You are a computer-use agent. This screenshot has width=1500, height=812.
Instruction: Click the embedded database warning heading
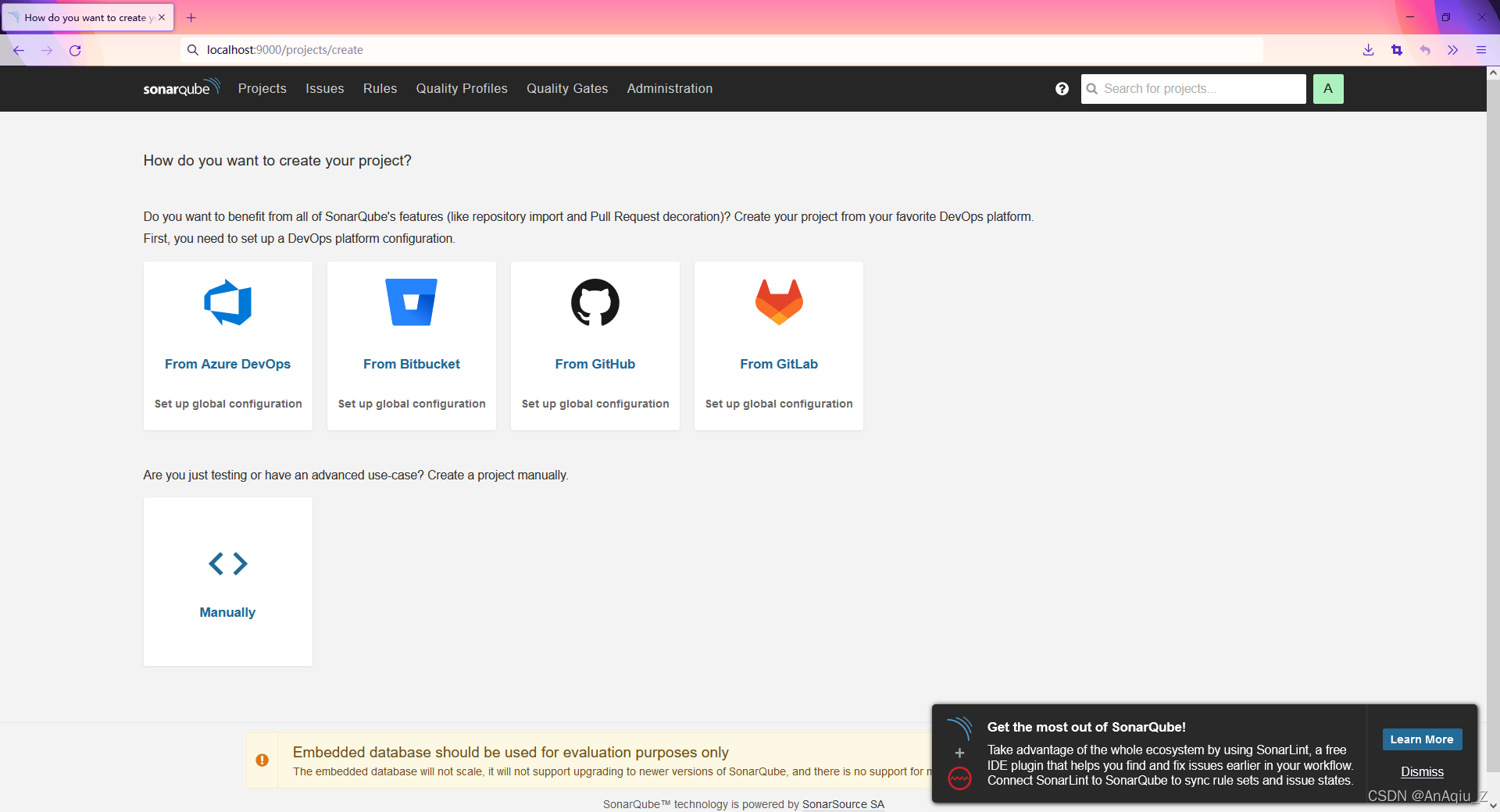click(x=511, y=752)
